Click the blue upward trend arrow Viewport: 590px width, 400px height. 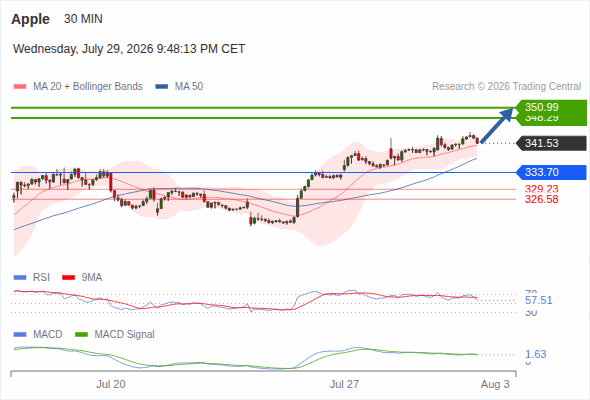pyautogui.click(x=497, y=126)
